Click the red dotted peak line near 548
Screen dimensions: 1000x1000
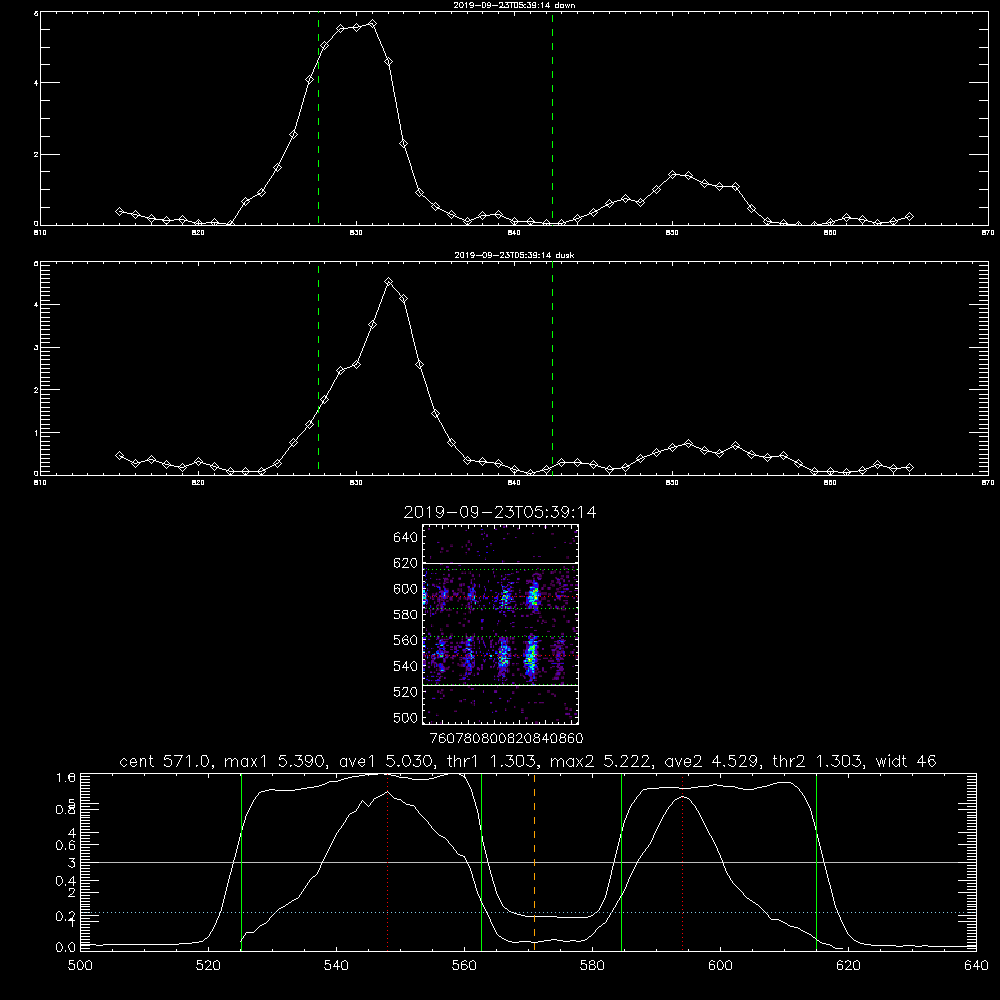point(387,862)
